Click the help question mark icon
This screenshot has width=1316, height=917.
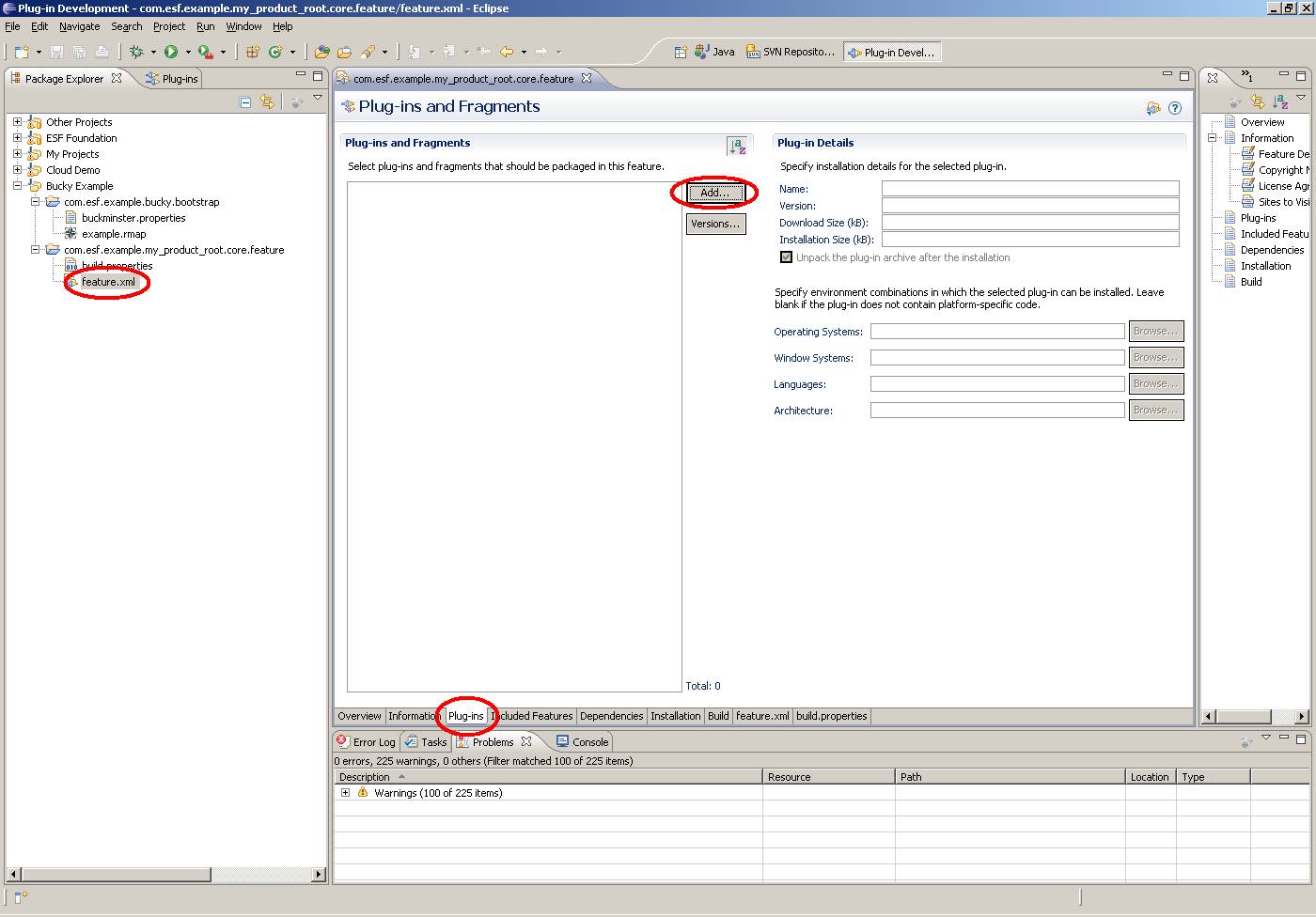pos(1175,108)
